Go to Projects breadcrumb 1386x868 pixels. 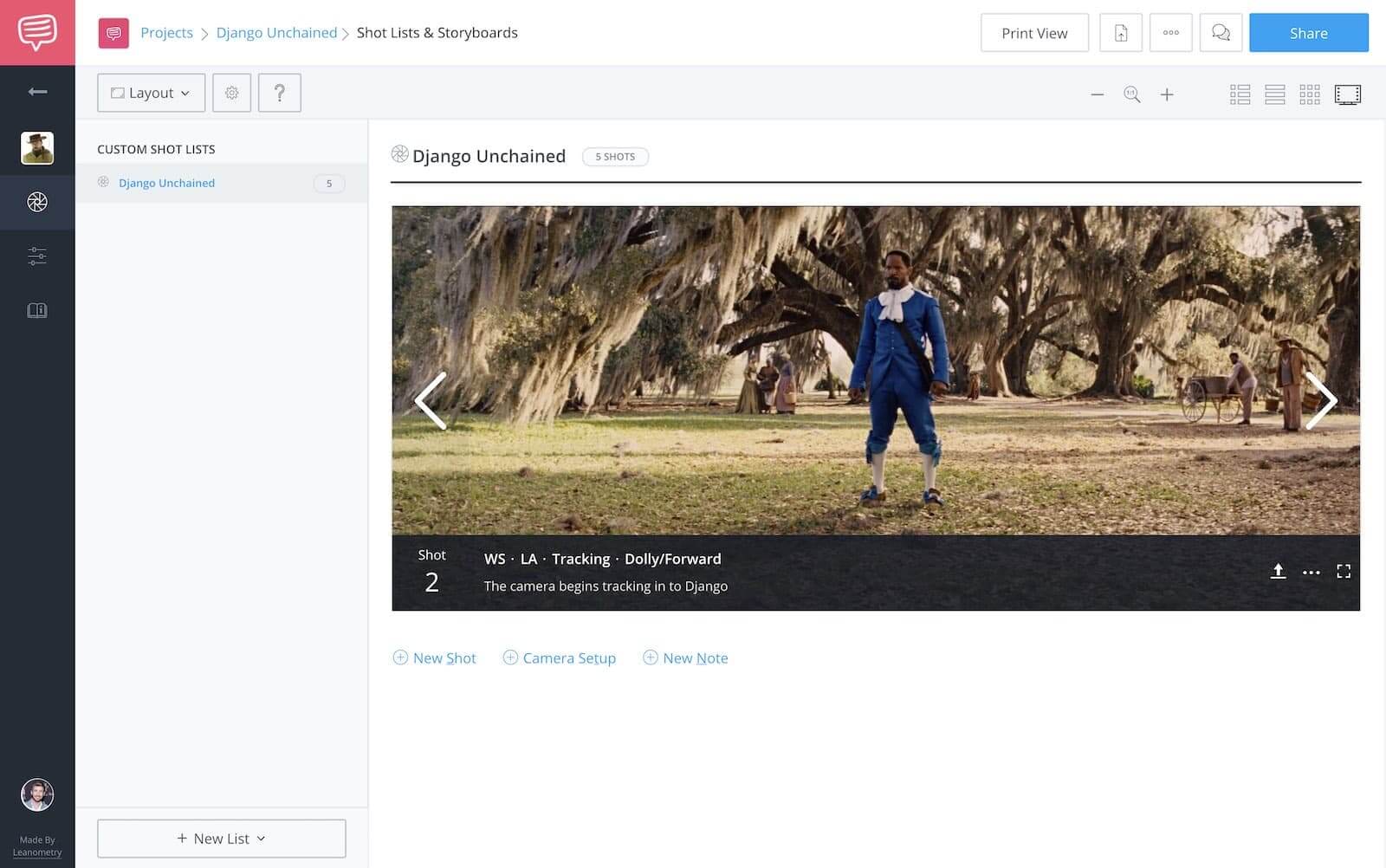(x=166, y=33)
